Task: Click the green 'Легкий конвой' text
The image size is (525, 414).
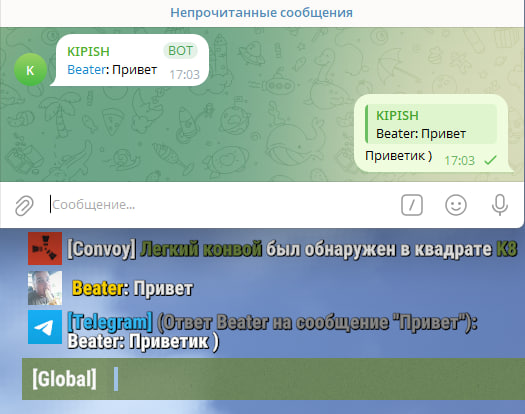Action: pyautogui.click(x=201, y=249)
